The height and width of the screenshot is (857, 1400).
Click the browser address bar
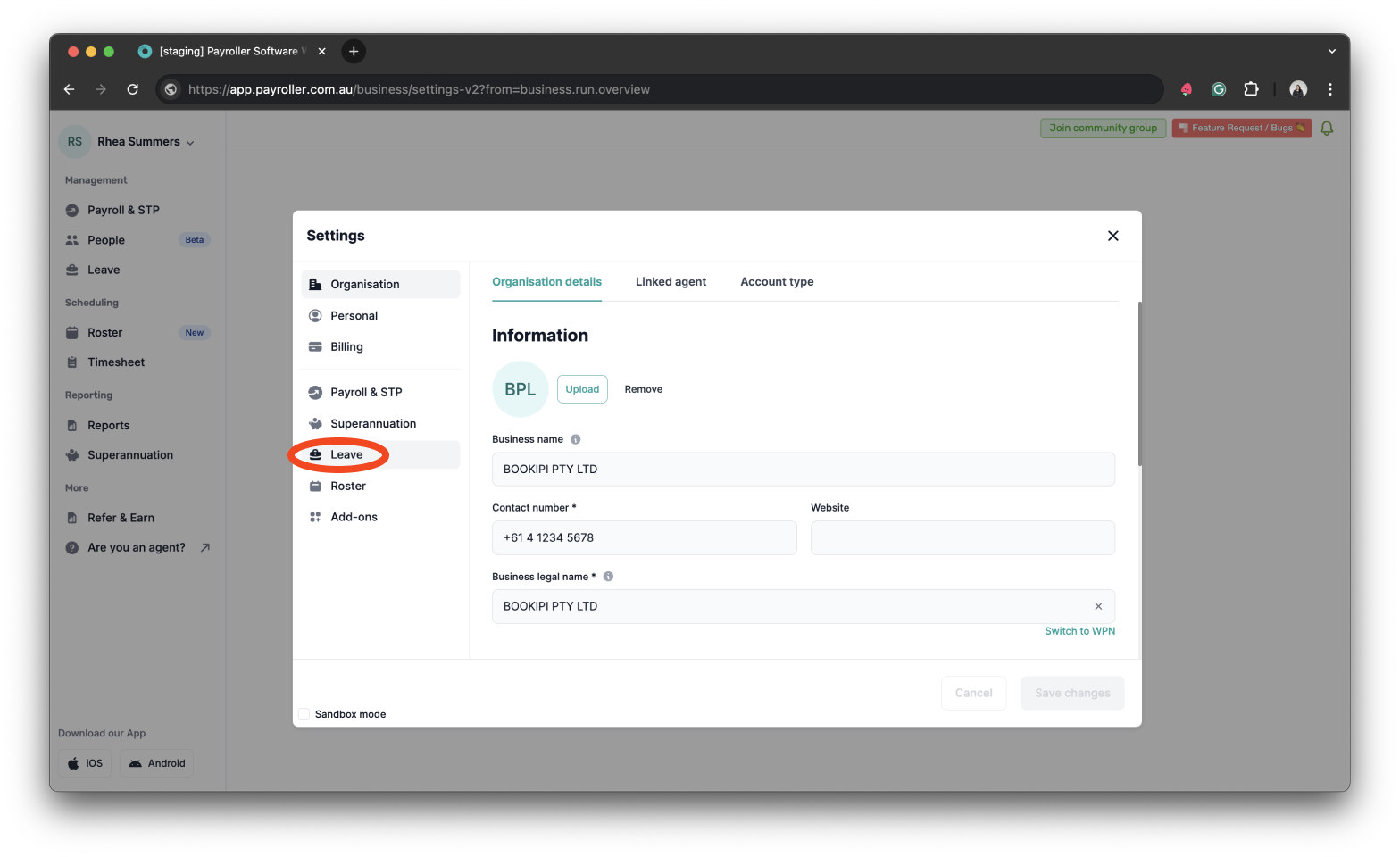(660, 89)
